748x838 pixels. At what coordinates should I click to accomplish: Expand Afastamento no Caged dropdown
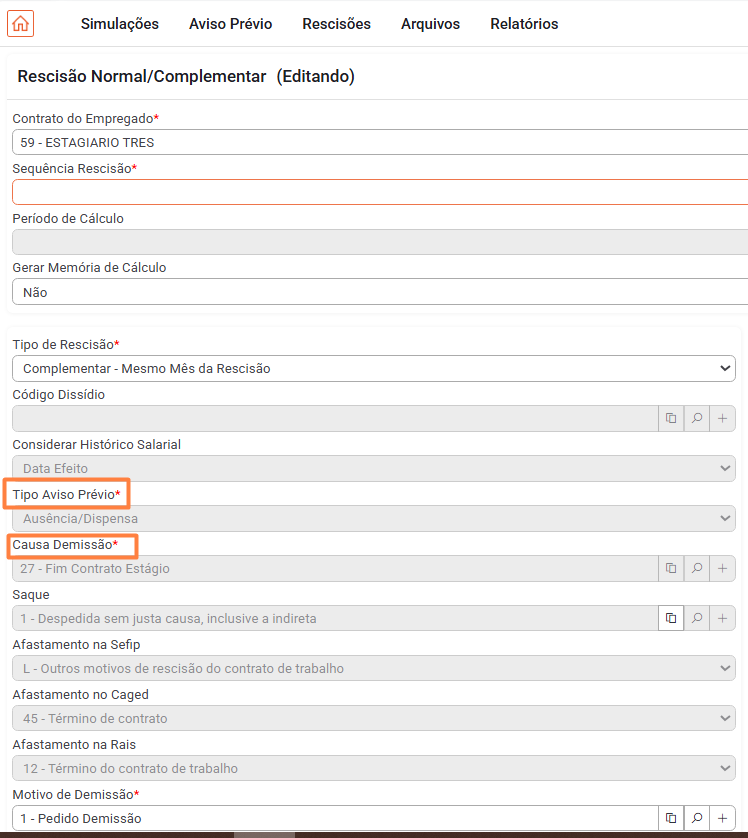click(x=374, y=718)
